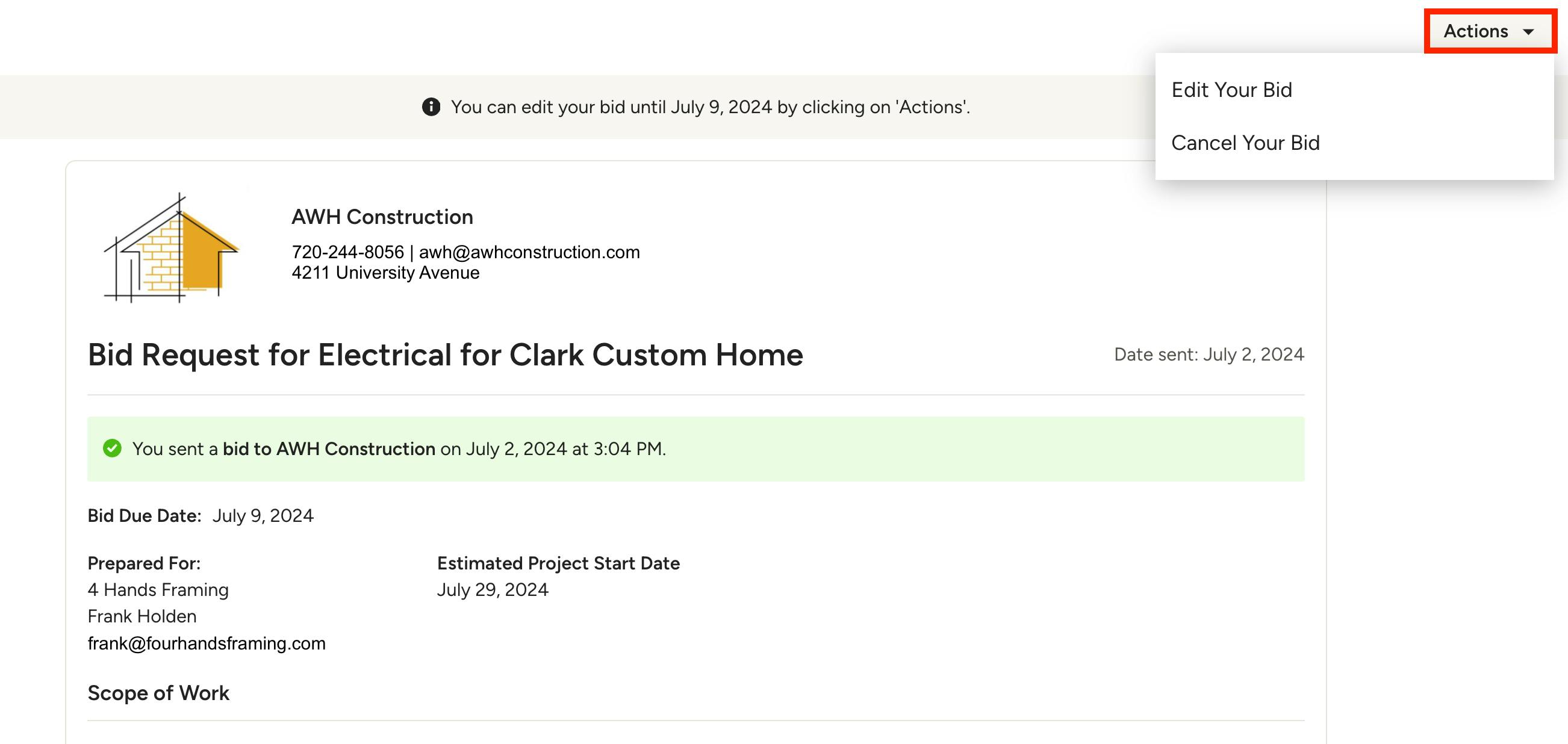
Task: Click the 4211 University Avenue address
Action: click(x=385, y=273)
